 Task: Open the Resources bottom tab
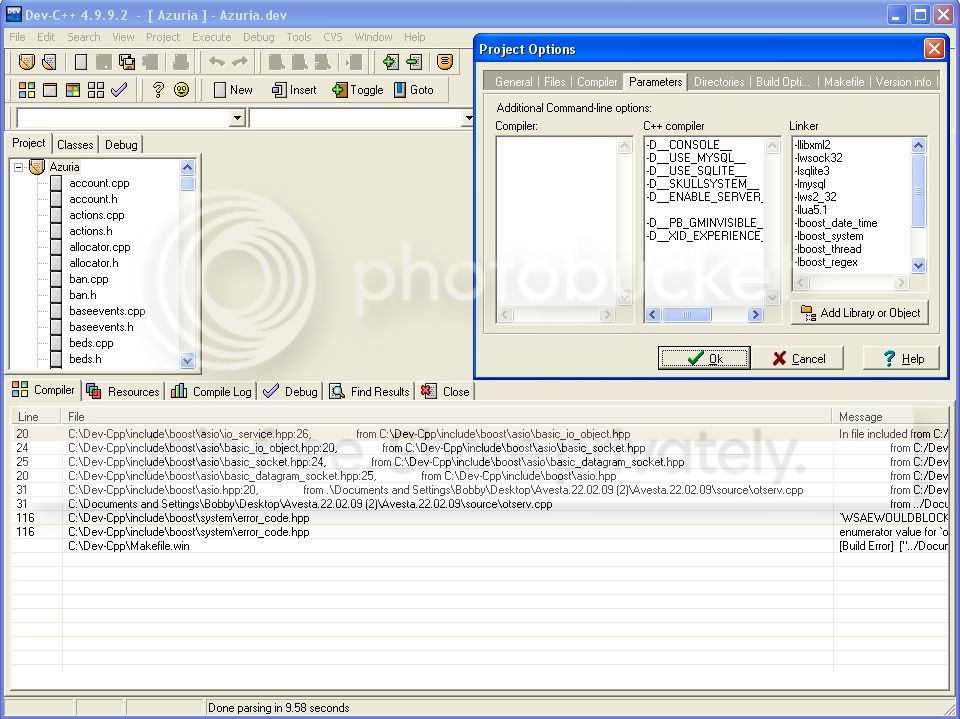tap(123, 391)
